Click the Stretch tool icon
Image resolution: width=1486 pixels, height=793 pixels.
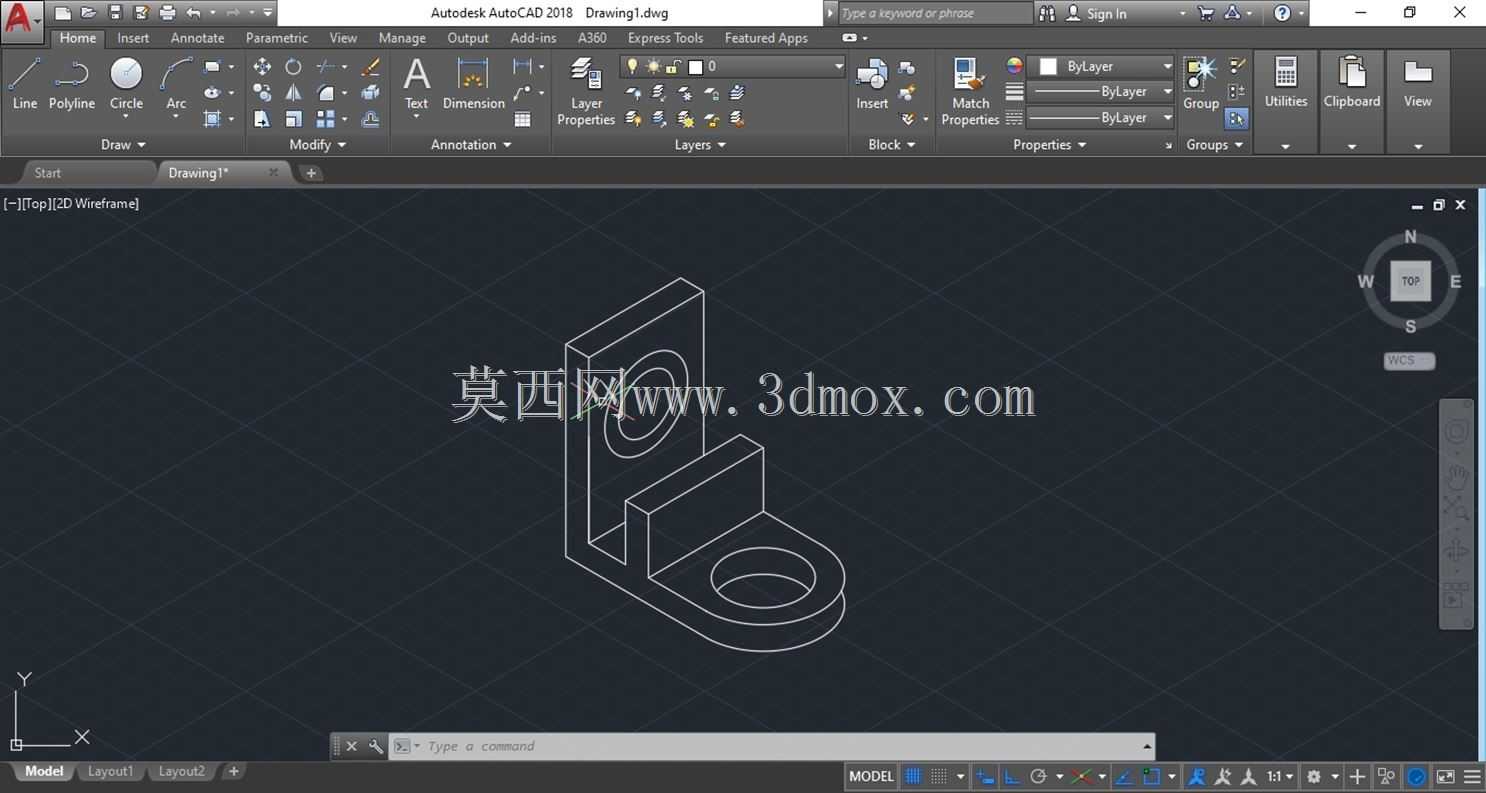pos(262,119)
